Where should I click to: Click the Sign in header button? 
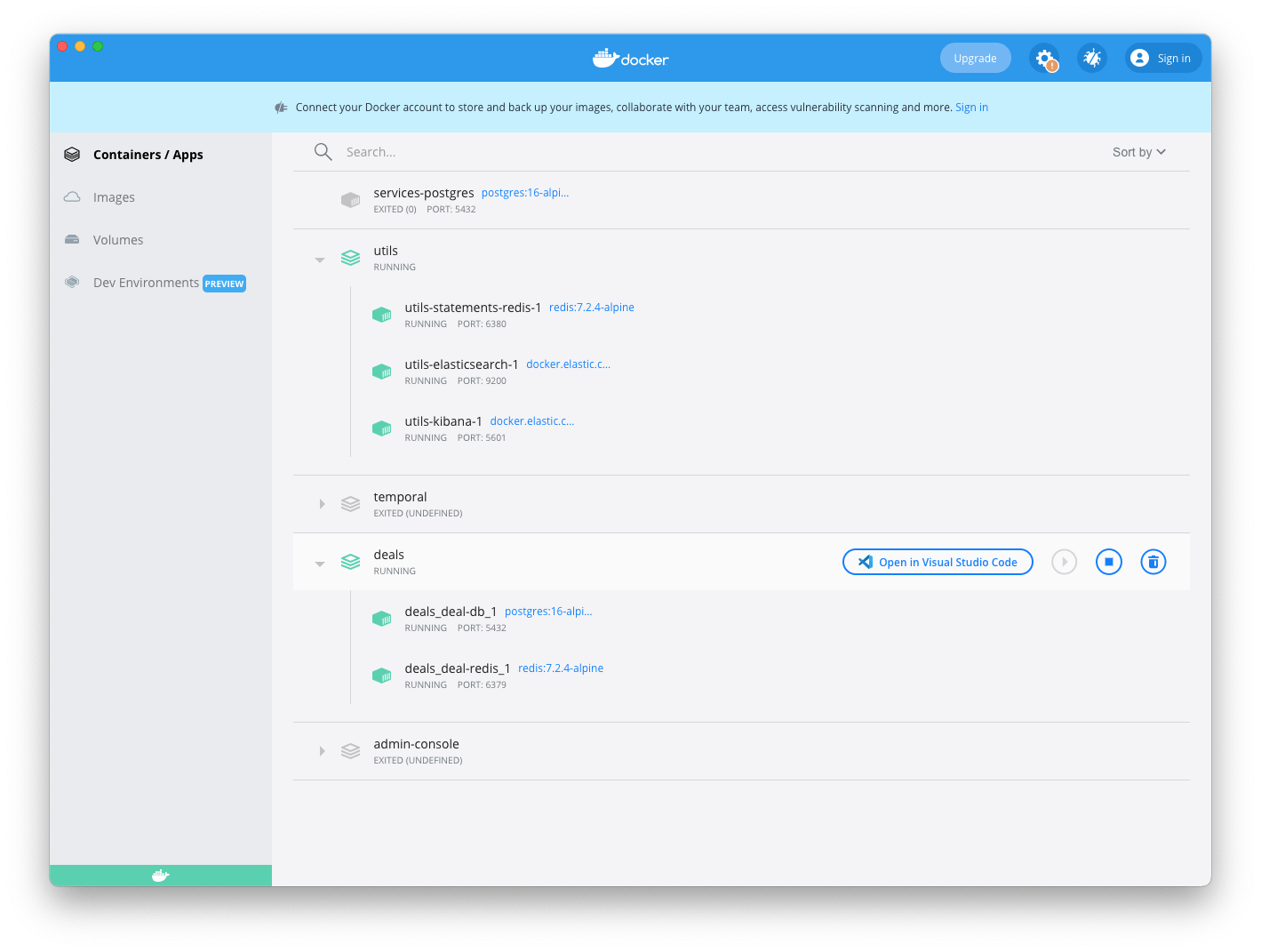point(1163,59)
